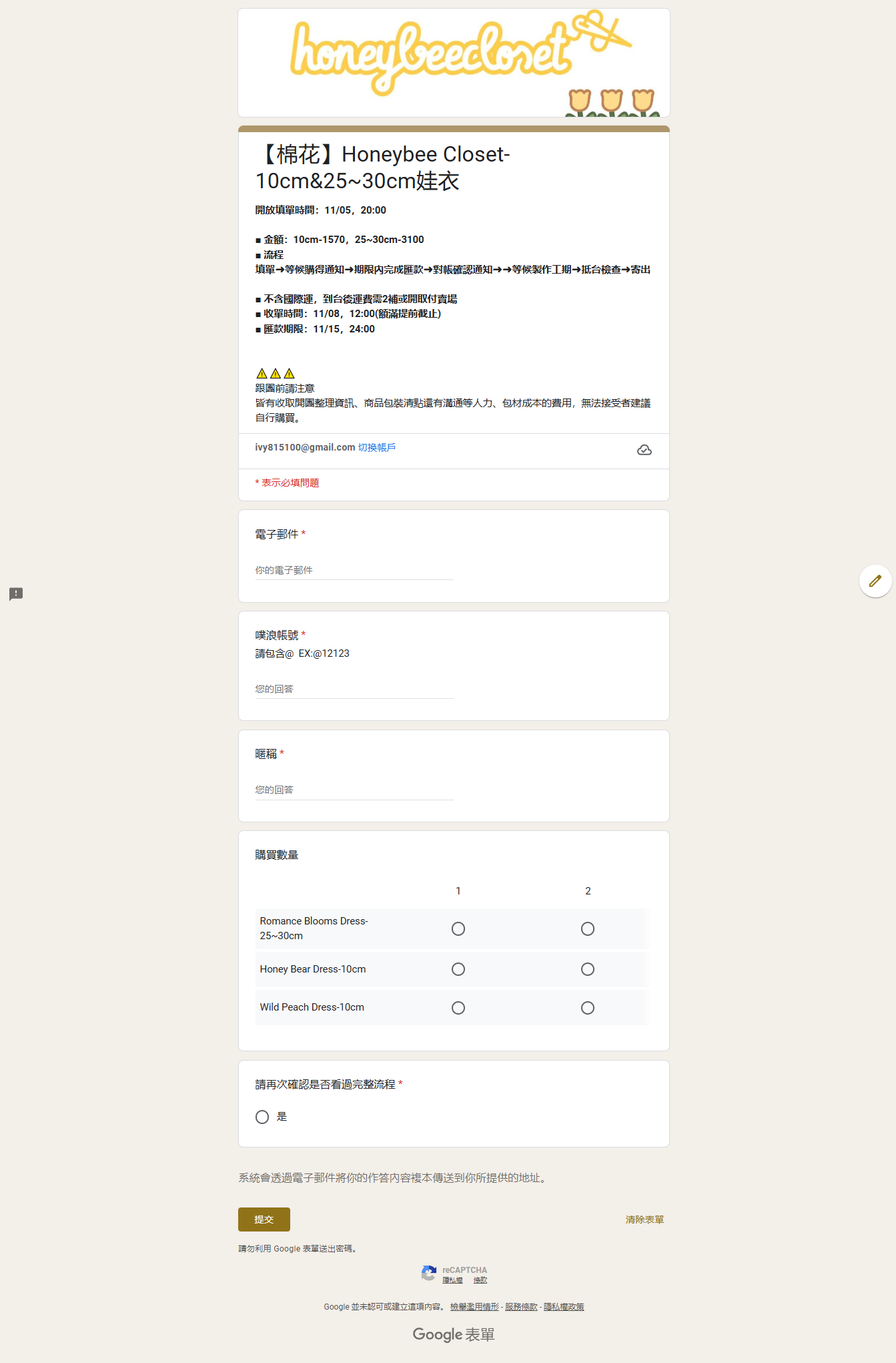Click the 電子郵件 email input field
The width and height of the screenshot is (896, 1363).
[x=354, y=571]
